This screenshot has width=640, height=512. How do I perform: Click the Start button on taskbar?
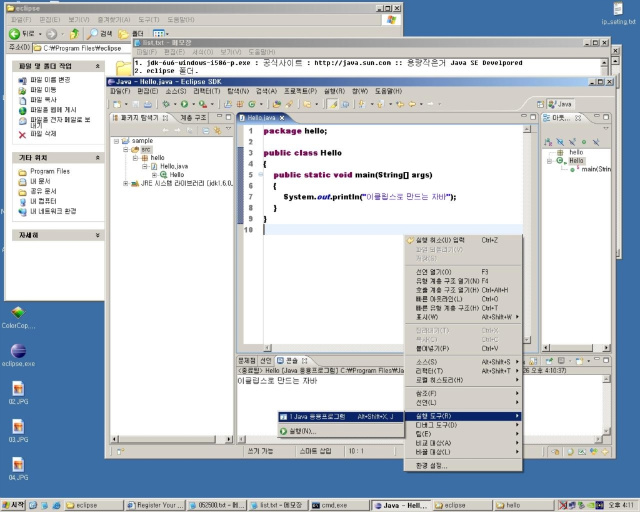click(13, 505)
